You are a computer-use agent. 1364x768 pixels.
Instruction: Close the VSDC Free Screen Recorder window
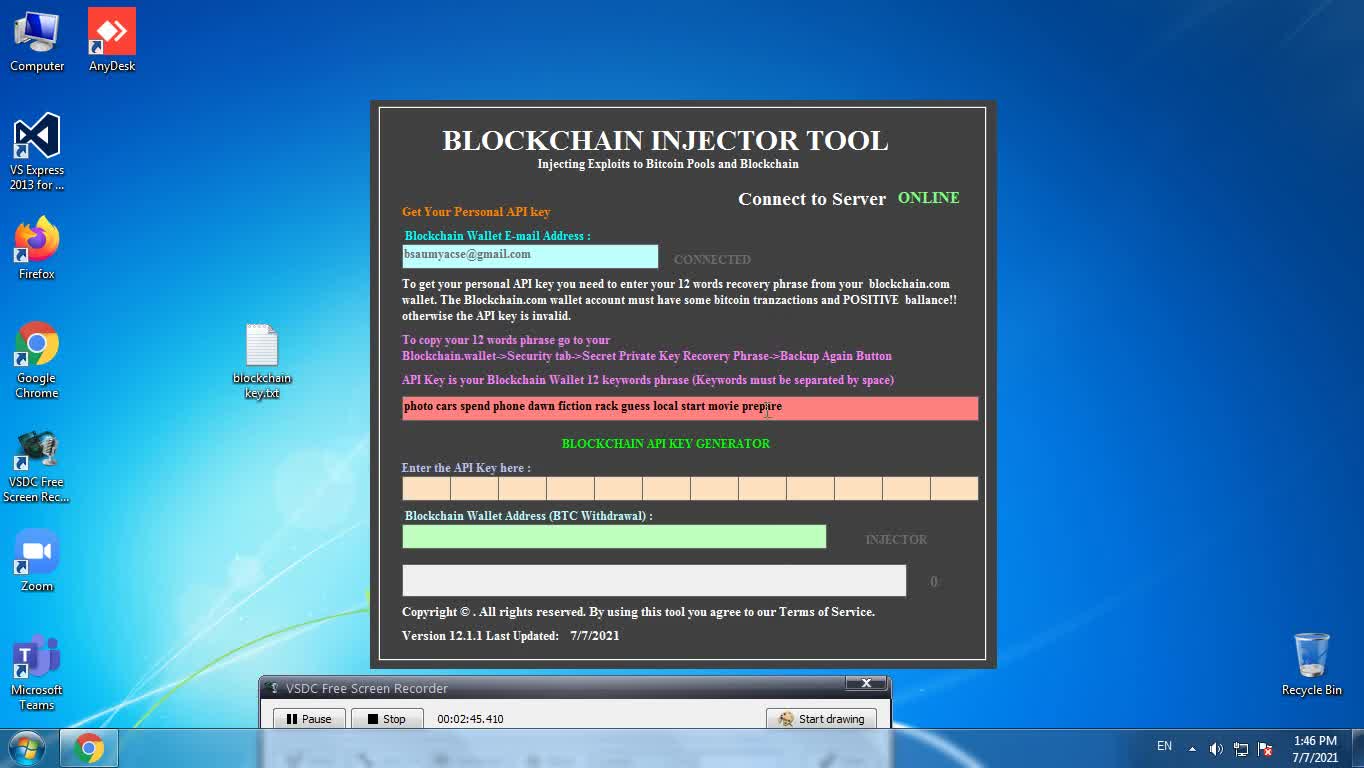pos(866,683)
